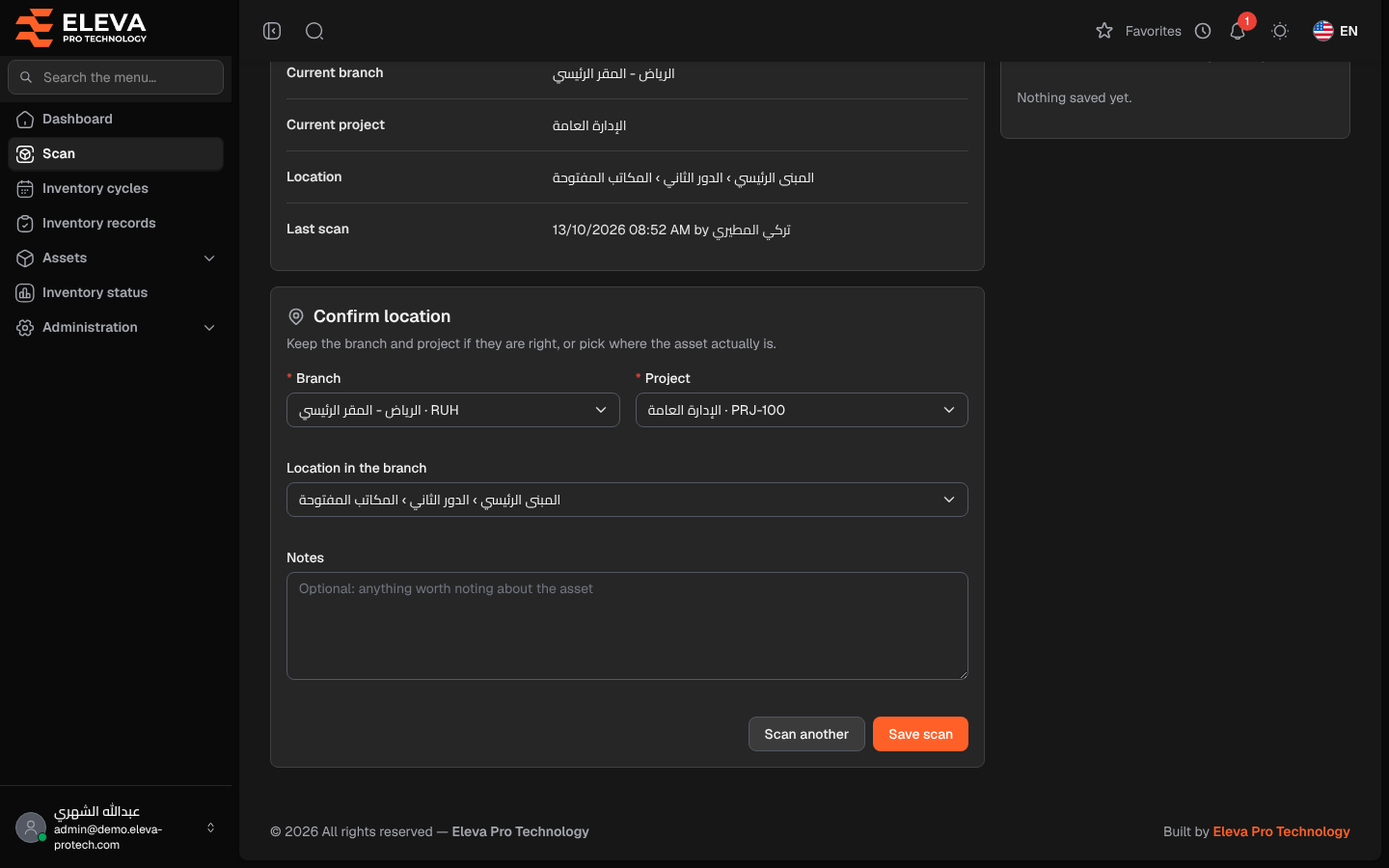The width and height of the screenshot is (1389, 868).
Task: Click the Confirm location pin icon
Action: click(296, 316)
